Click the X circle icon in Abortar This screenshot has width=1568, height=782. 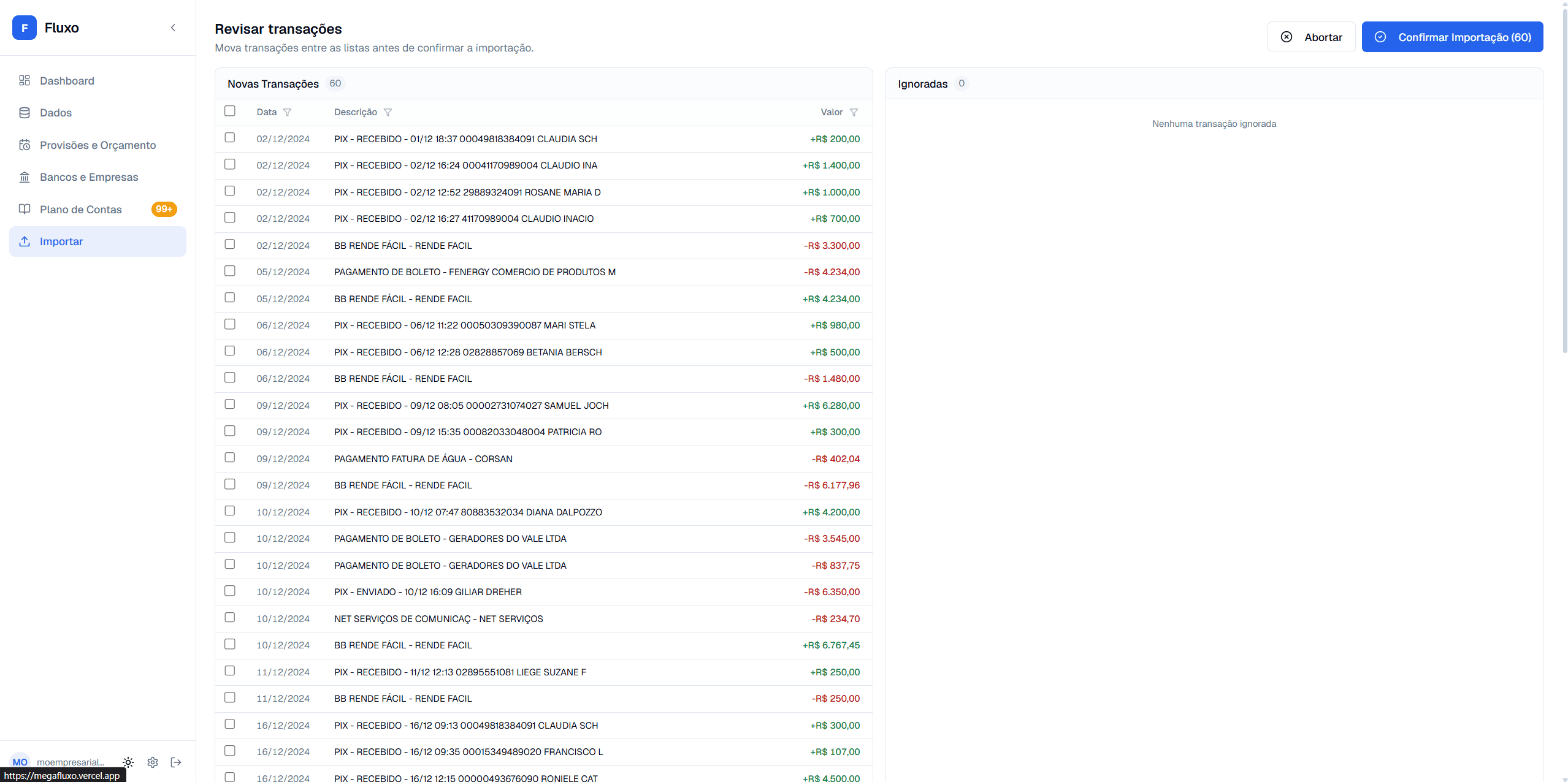1287,37
